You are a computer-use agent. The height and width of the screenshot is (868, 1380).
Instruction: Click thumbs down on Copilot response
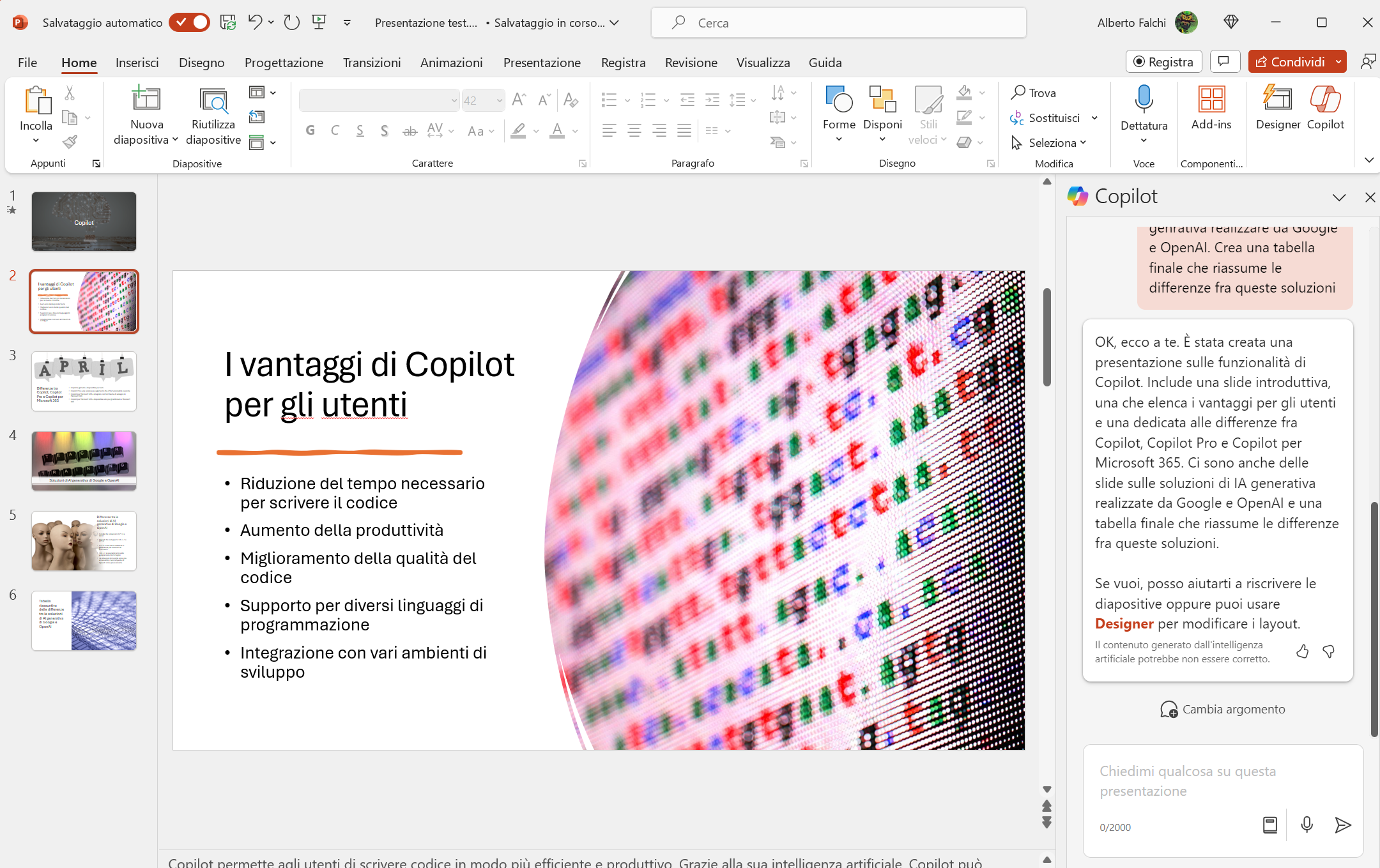[x=1329, y=651]
